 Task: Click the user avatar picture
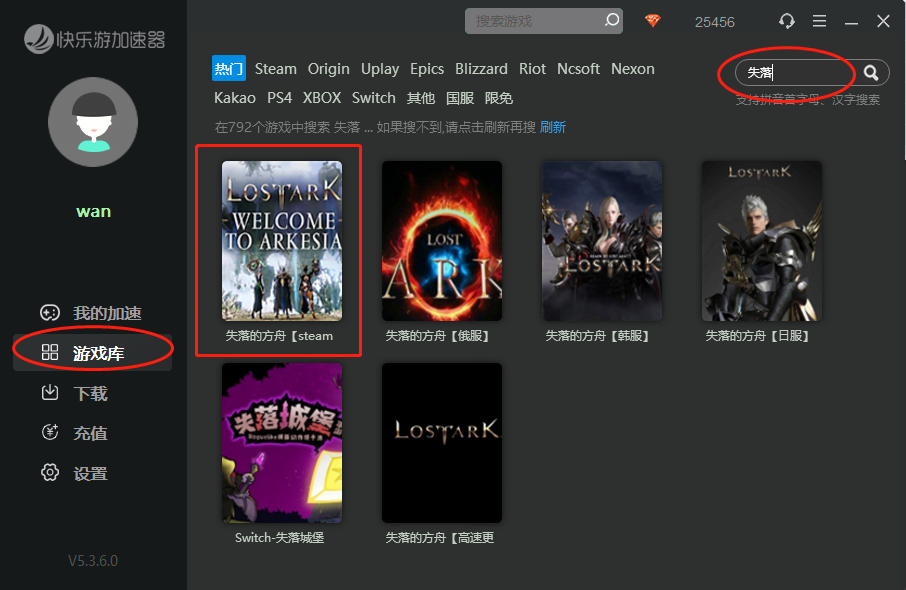[93, 122]
